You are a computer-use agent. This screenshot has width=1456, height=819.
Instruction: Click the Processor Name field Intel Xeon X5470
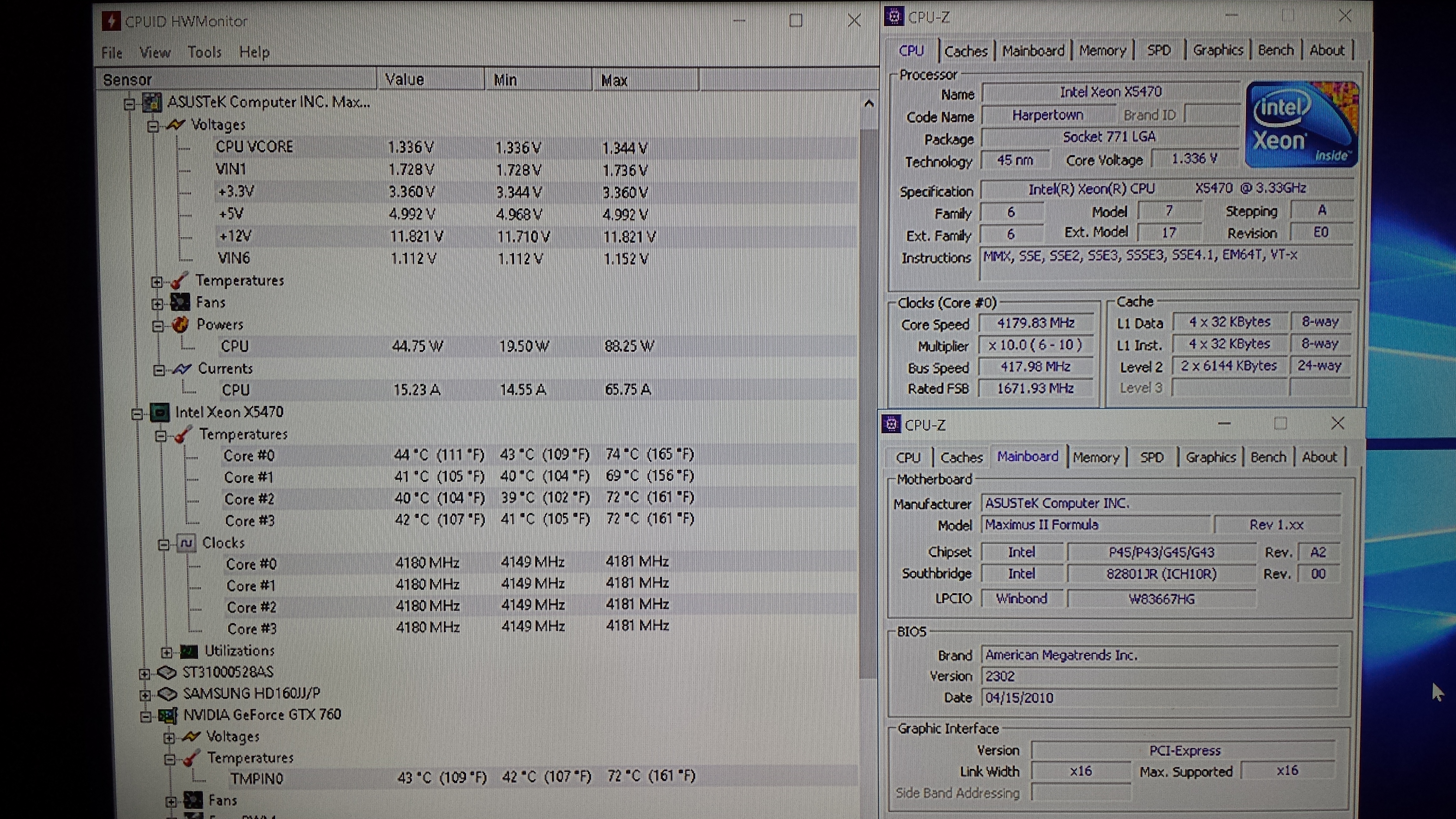[x=1111, y=92]
